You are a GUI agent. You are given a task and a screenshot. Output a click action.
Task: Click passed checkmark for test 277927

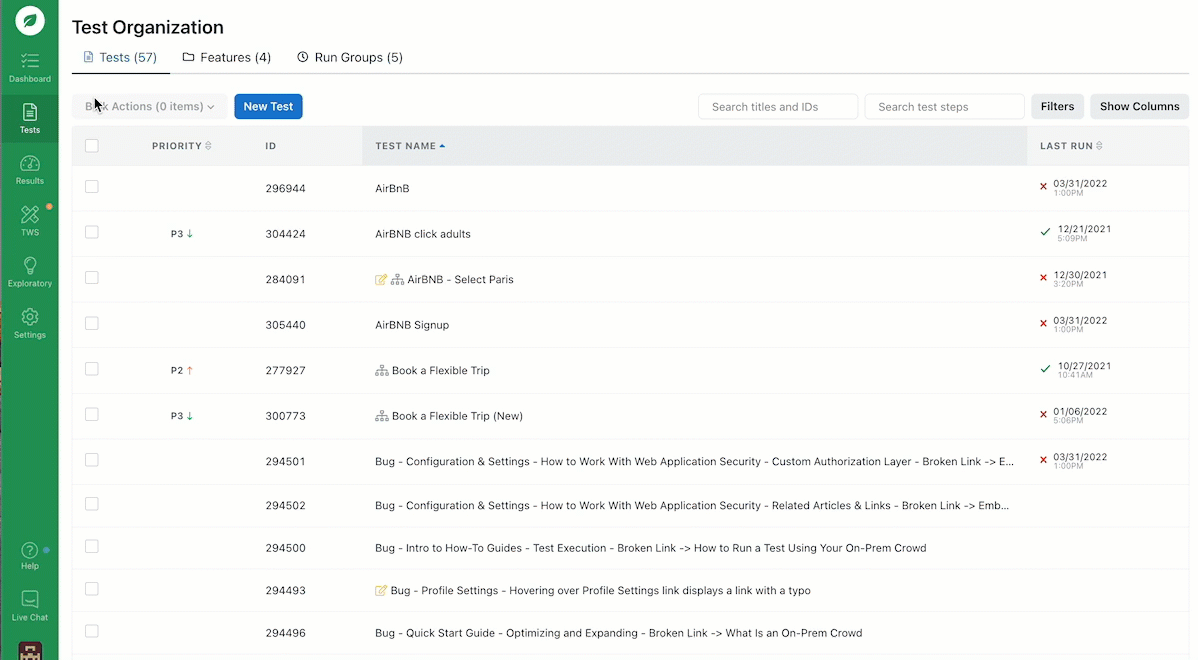pos(1045,369)
